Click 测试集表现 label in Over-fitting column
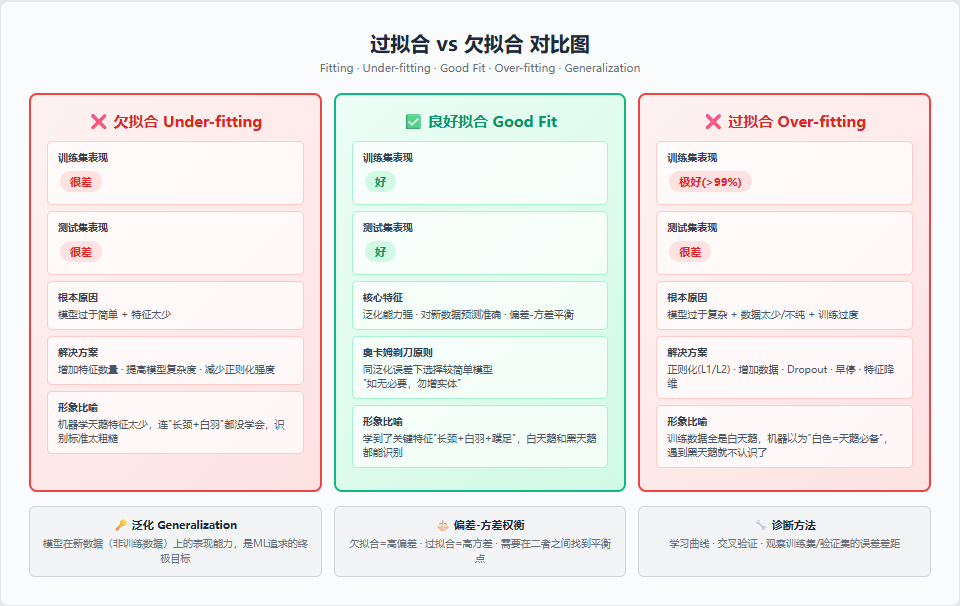 click(692, 228)
